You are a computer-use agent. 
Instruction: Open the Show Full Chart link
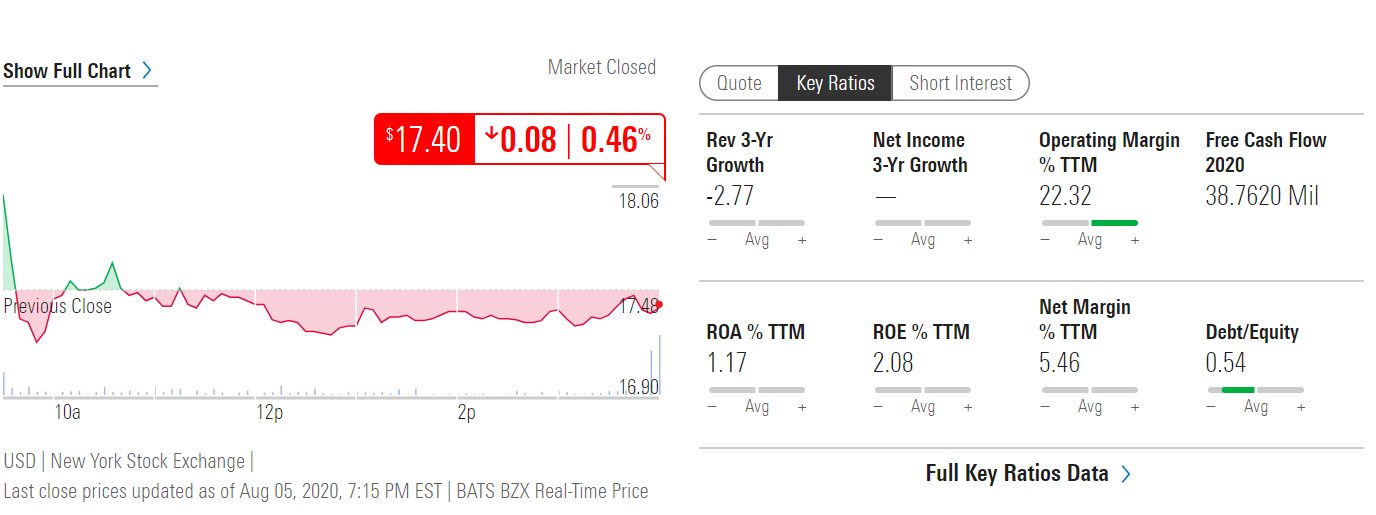click(67, 71)
